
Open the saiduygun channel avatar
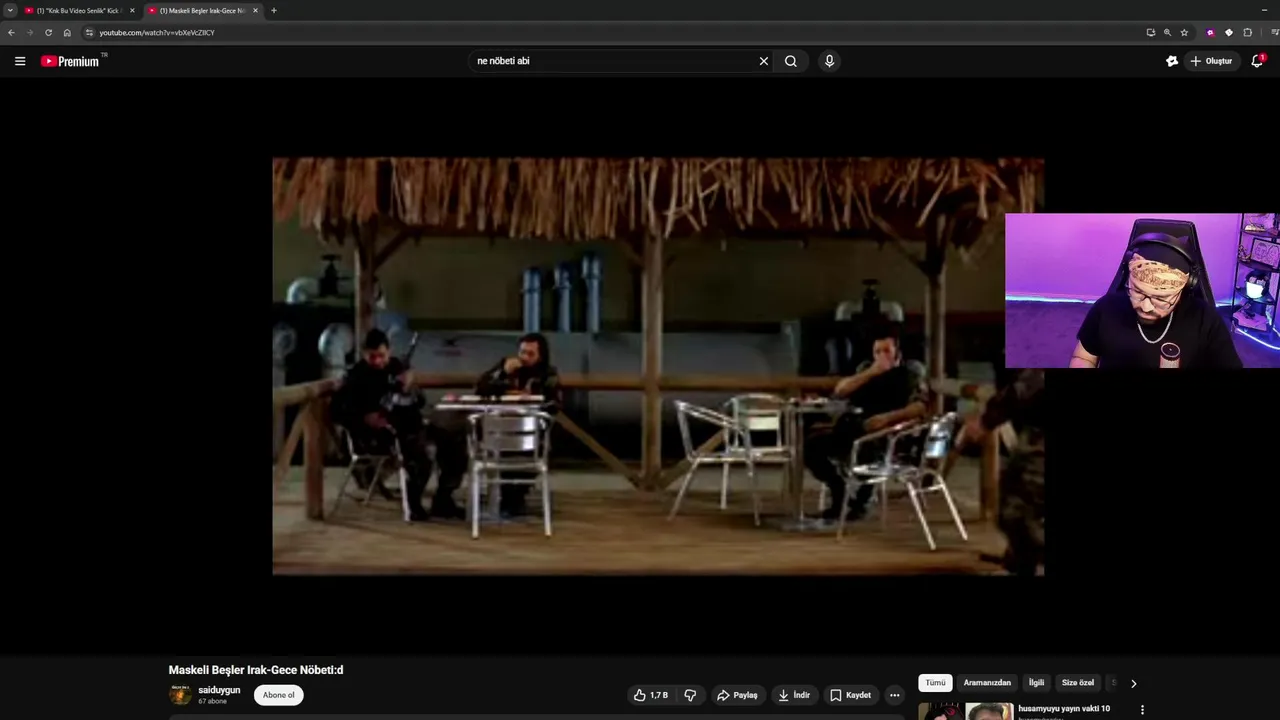tap(180, 695)
